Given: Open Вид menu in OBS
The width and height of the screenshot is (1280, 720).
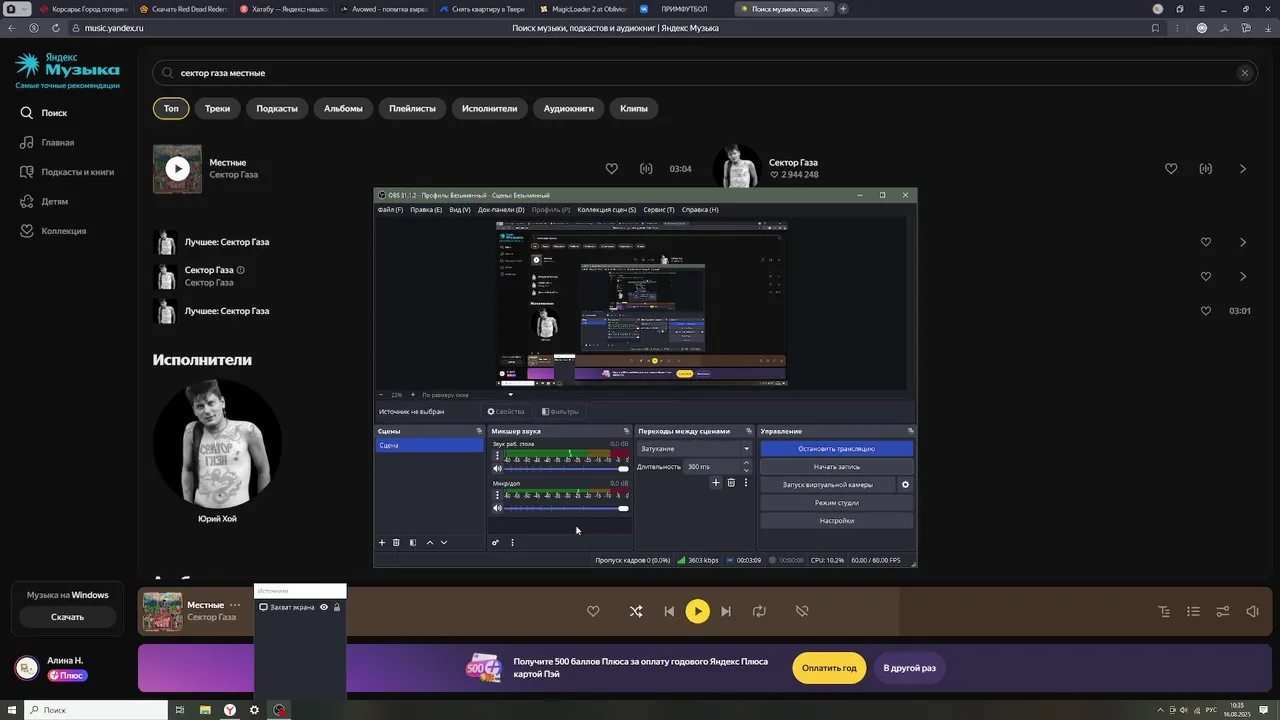Looking at the screenshot, I should click(459, 210).
